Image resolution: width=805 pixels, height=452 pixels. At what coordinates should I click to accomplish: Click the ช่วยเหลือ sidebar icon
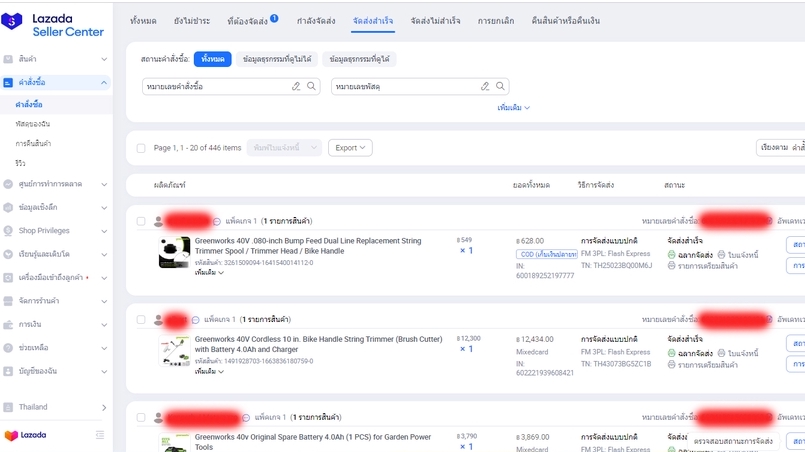8,348
